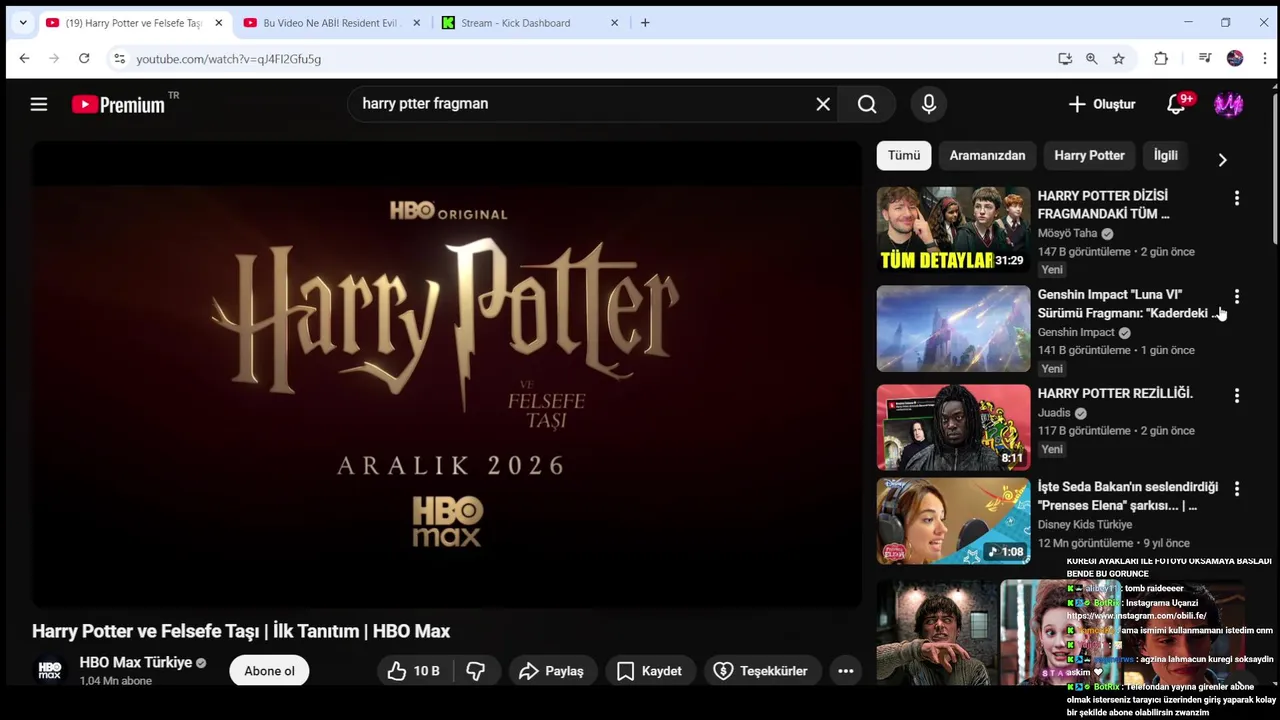Like the video with 10 B thumbs-up
This screenshot has height=720, width=1280.
(413, 671)
